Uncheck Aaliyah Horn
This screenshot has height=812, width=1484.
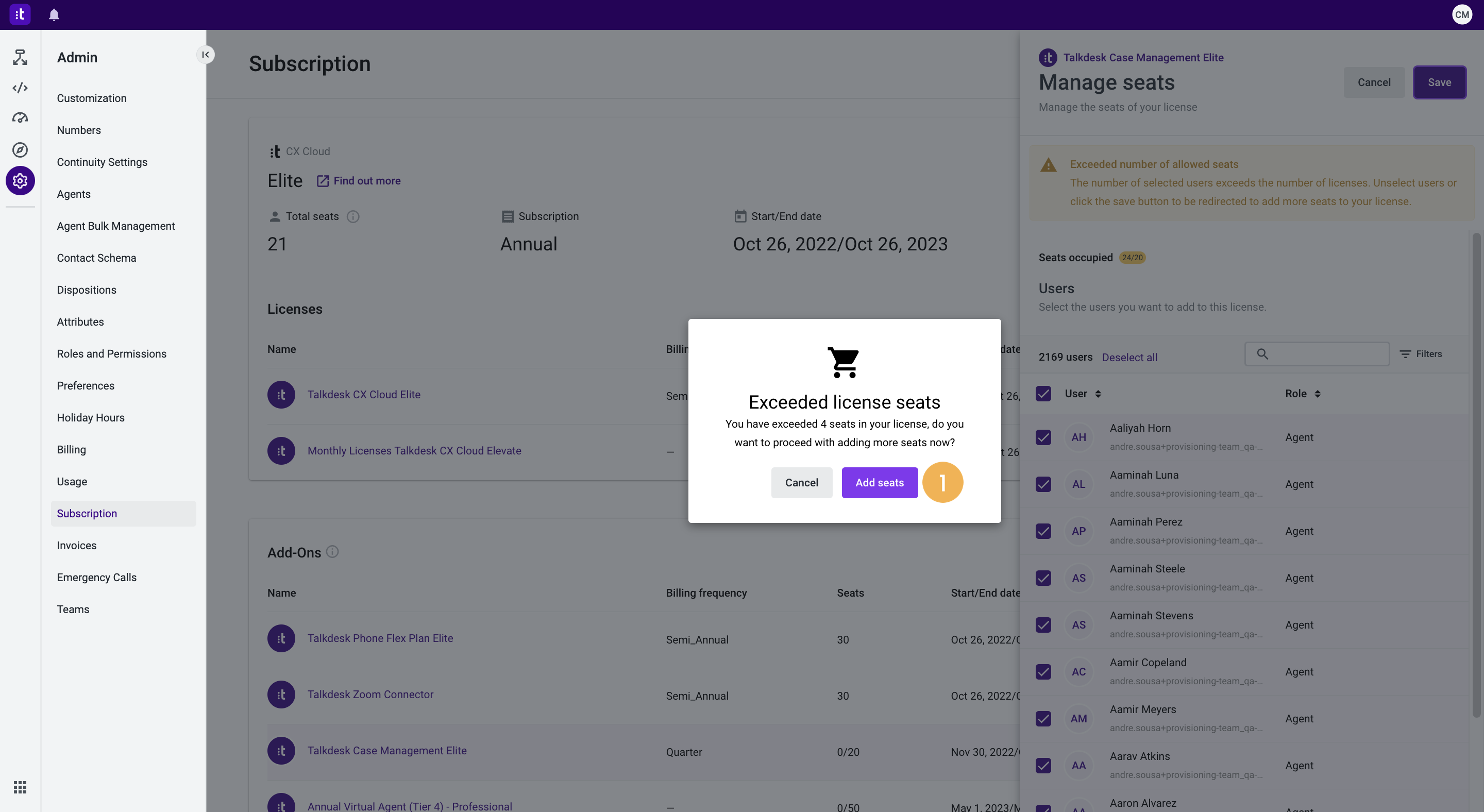pyautogui.click(x=1043, y=437)
